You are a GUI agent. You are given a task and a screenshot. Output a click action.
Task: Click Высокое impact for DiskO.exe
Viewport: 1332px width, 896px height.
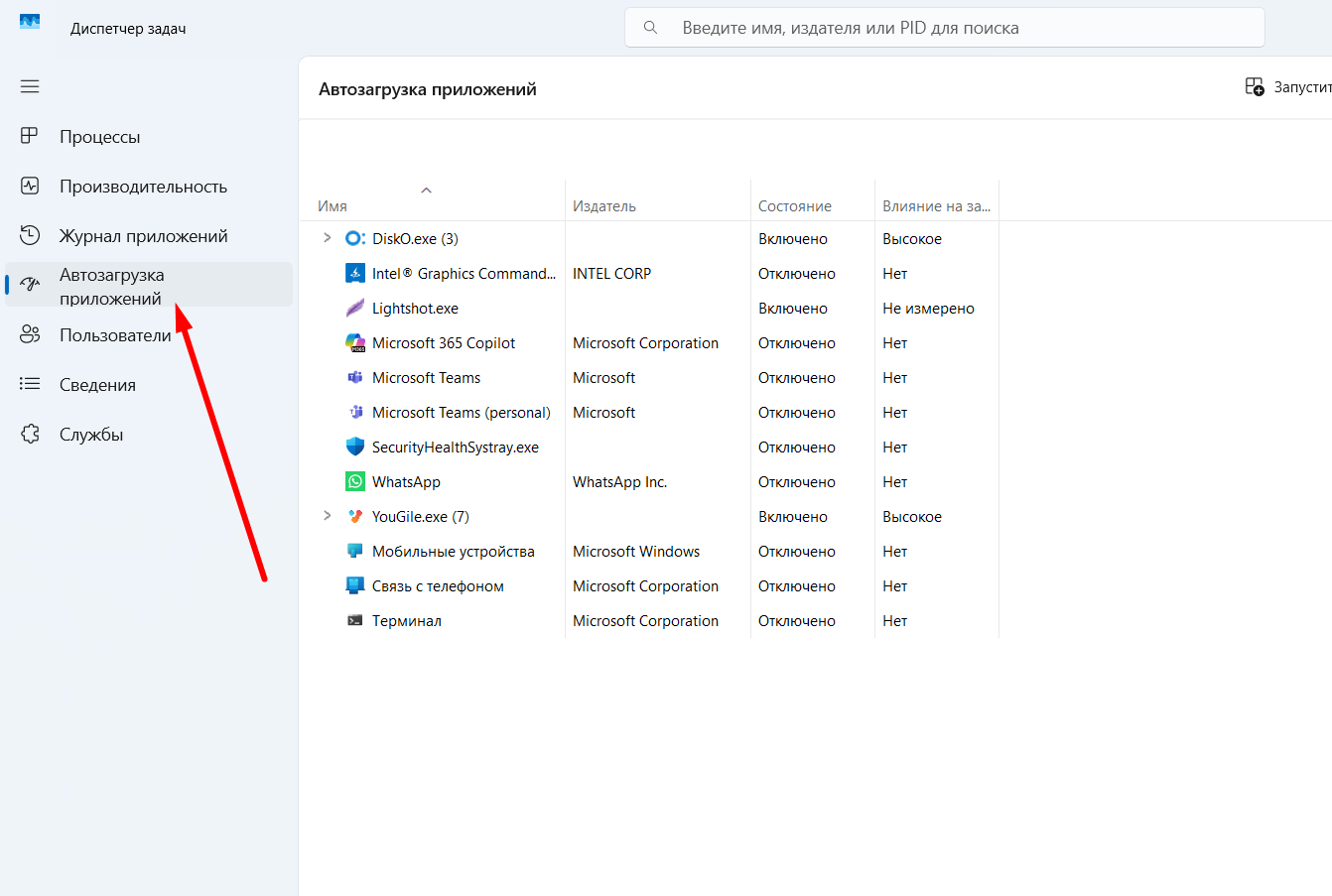point(912,239)
